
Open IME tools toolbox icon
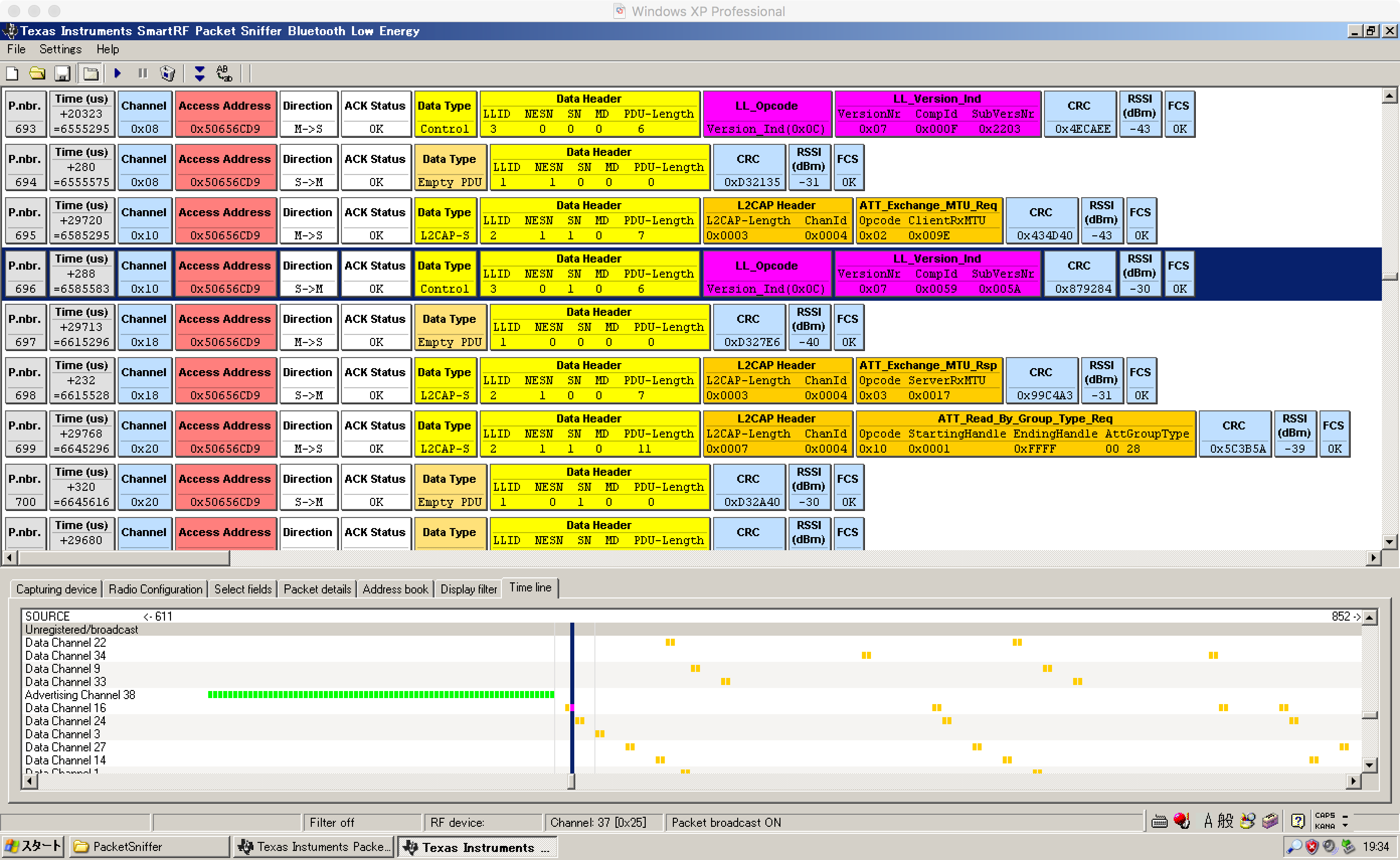click(1270, 821)
